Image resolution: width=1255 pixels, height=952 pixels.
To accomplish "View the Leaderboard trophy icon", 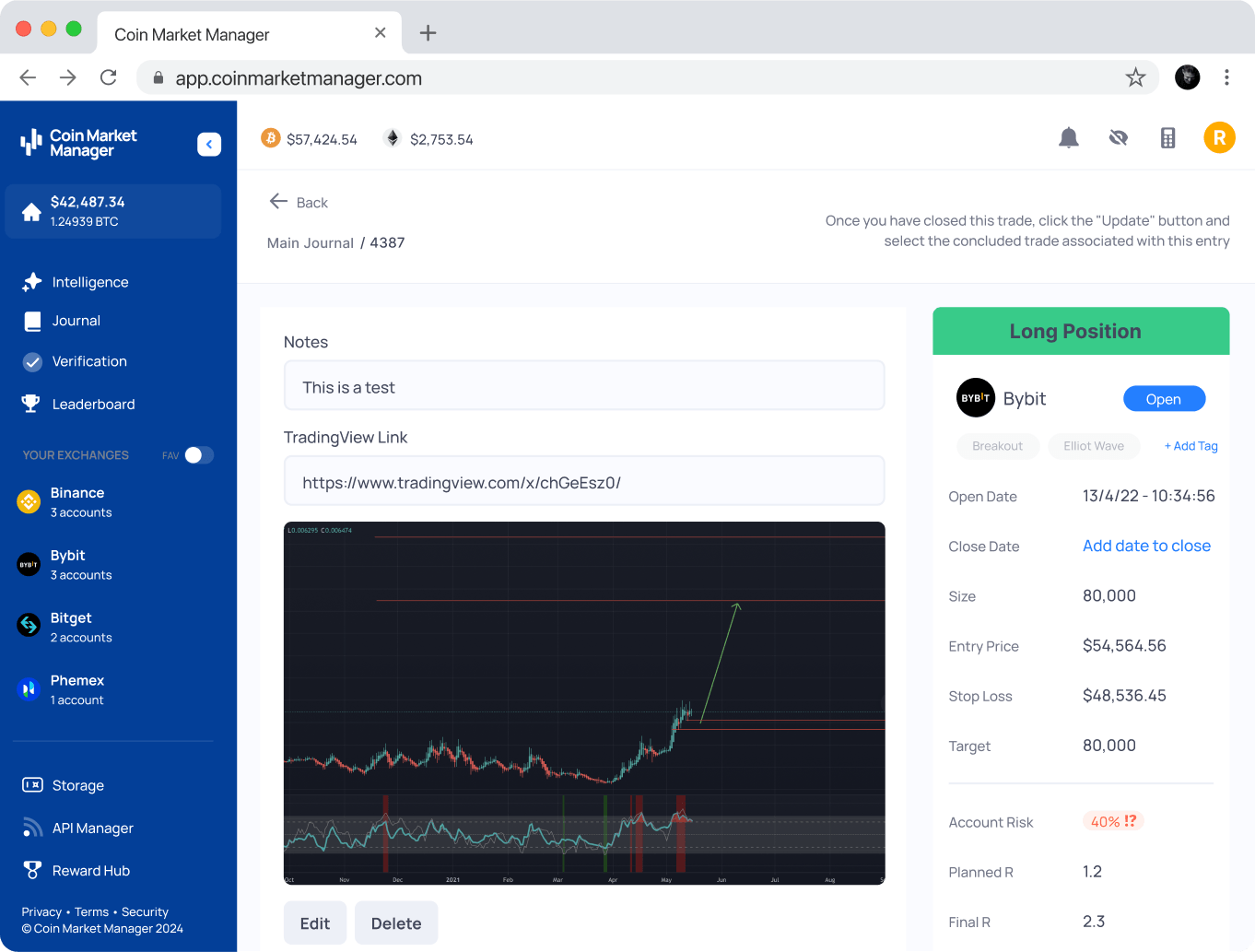I will (29, 404).
